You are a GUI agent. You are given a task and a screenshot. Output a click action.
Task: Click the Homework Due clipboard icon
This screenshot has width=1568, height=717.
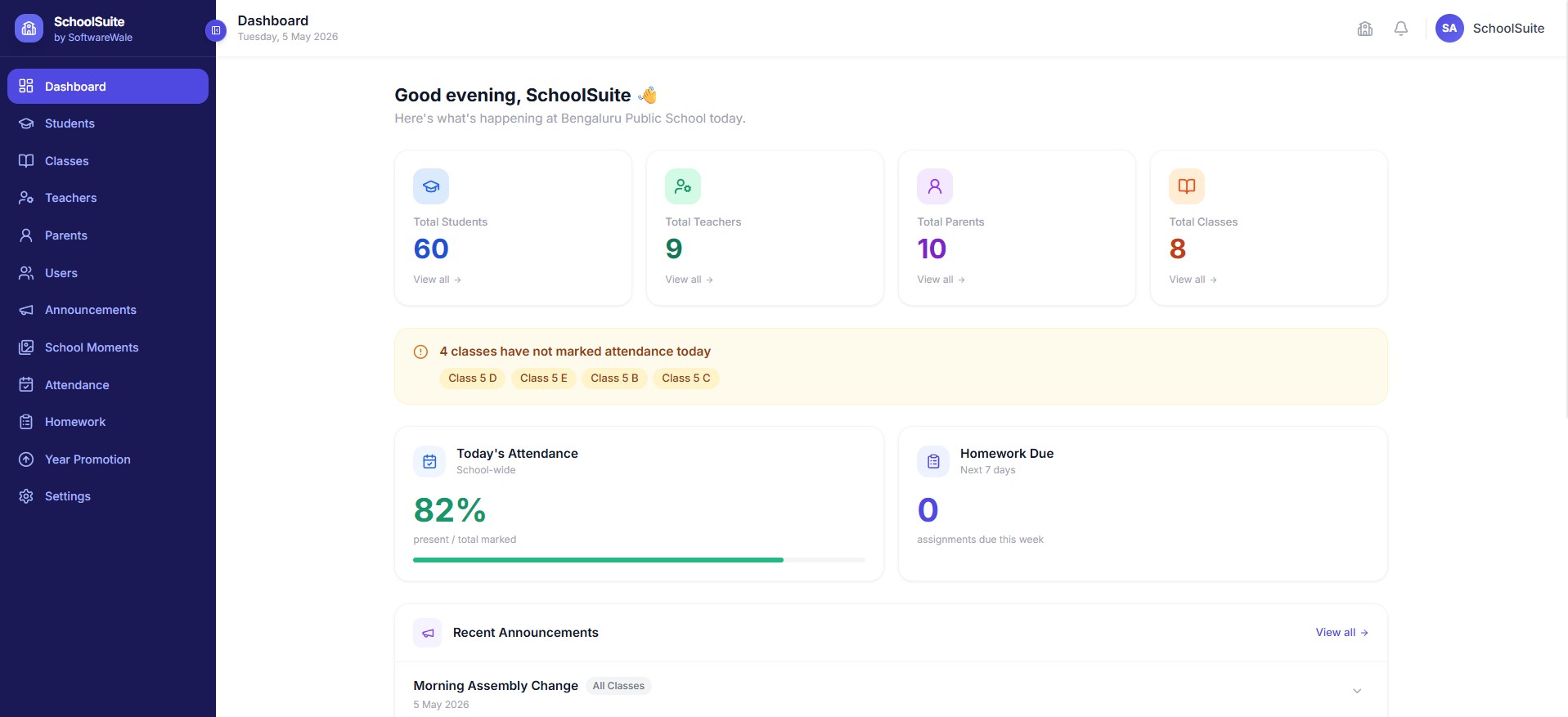933,462
